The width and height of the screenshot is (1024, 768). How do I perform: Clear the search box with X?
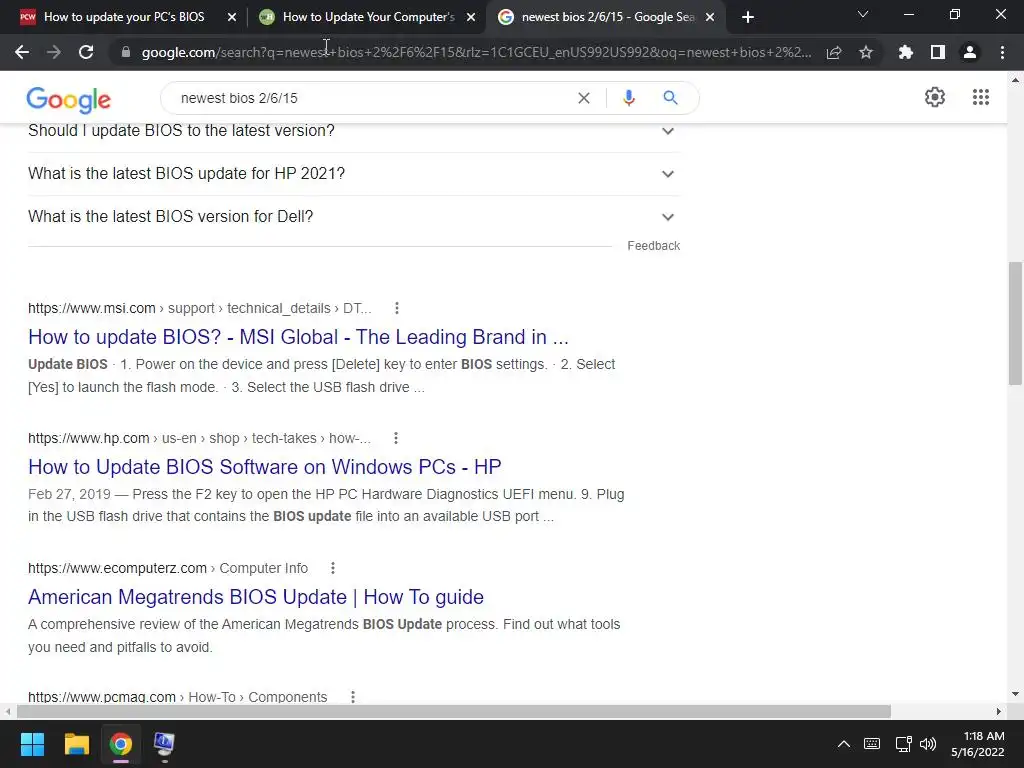[584, 98]
